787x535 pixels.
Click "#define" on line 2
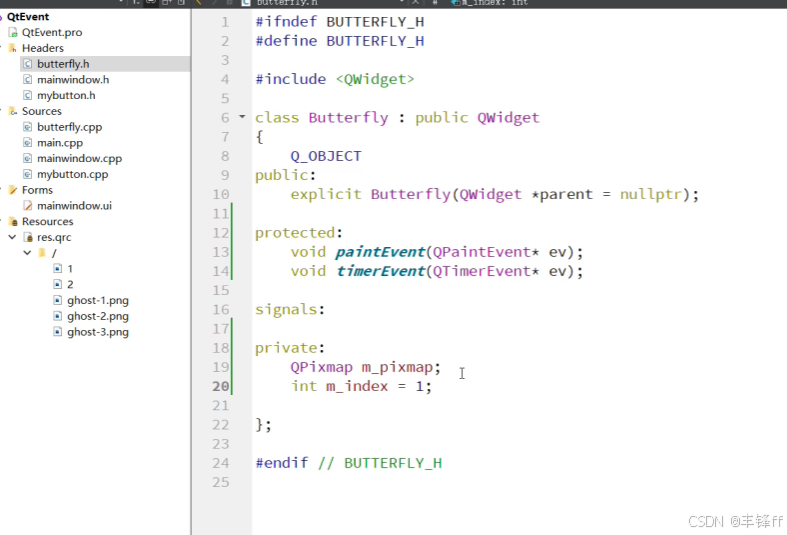coord(286,41)
